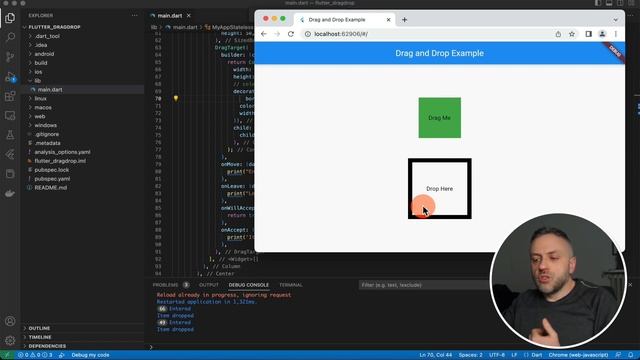
Task: Click the Drop Here target box
Action: click(440, 189)
